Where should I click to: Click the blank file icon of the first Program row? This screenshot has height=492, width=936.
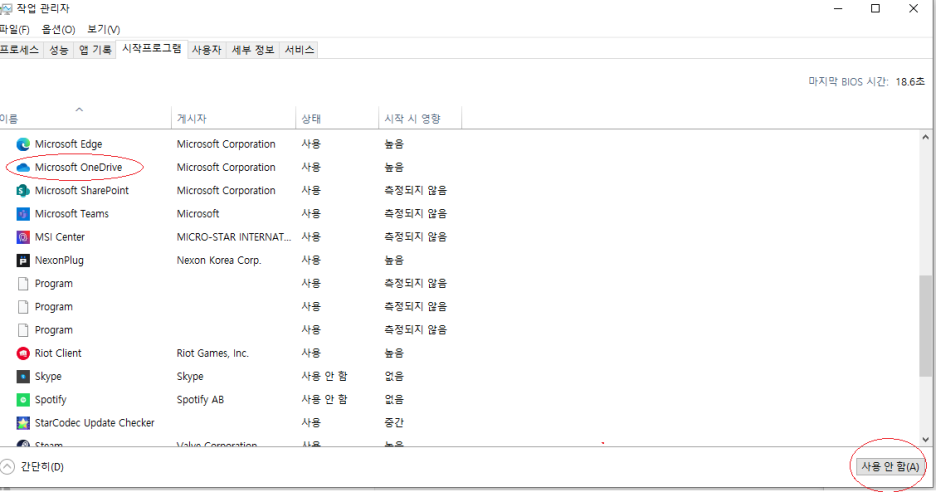[23, 284]
